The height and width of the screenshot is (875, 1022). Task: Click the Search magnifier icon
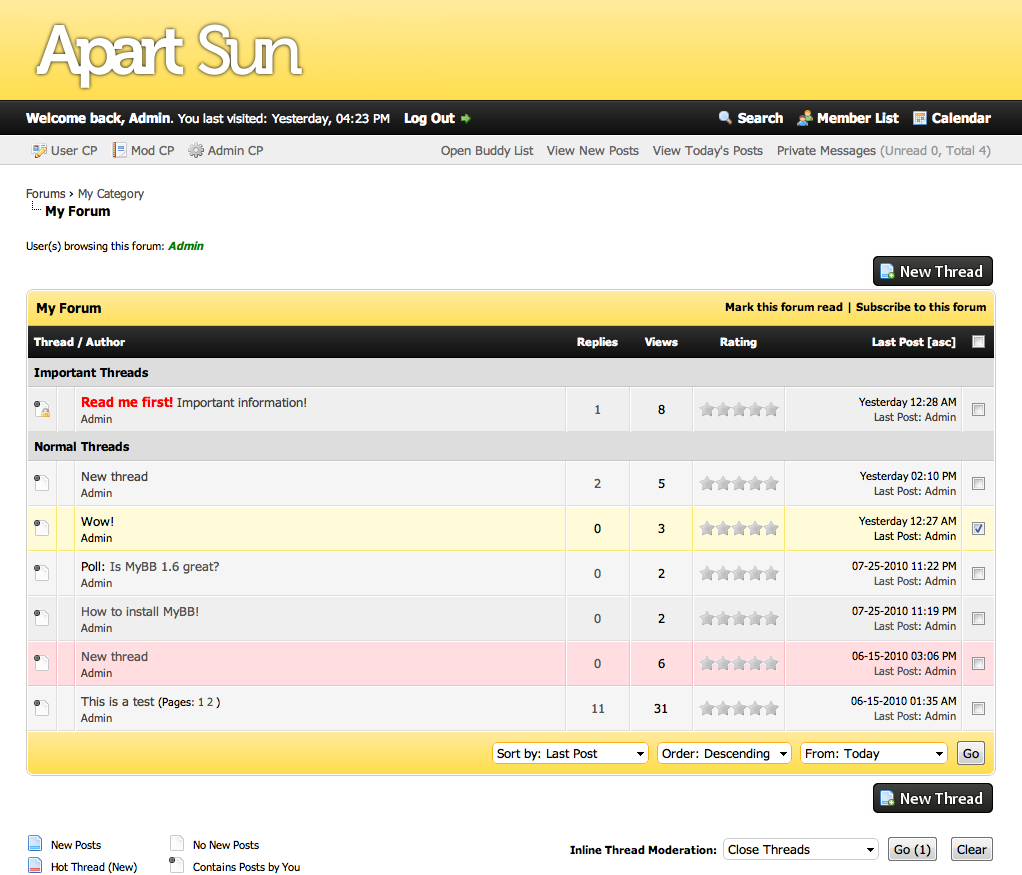pyautogui.click(x=726, y=118)
